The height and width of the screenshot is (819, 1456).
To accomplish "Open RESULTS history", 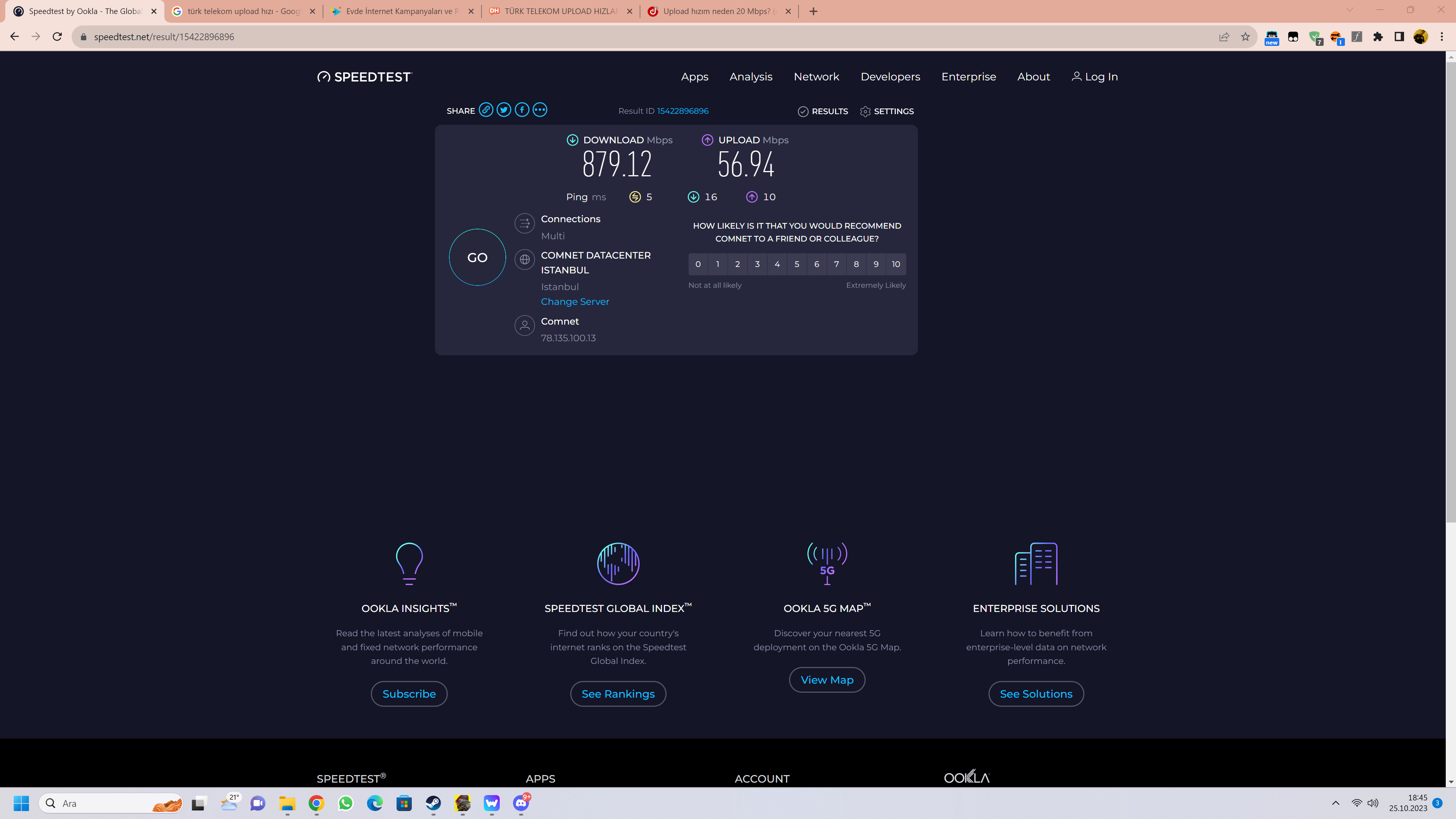I will [x=823, y=111].
